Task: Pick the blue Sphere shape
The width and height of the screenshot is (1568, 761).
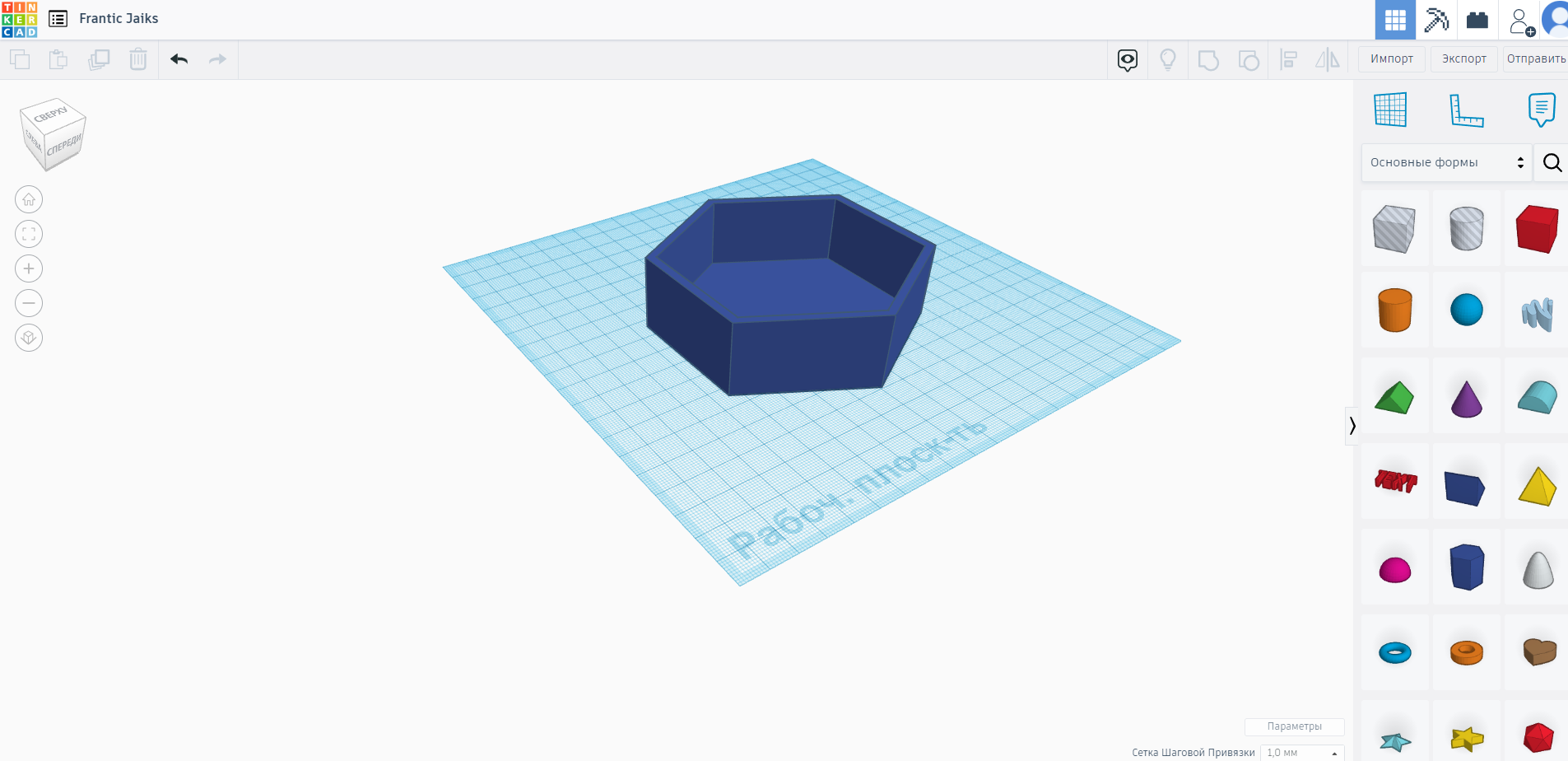Action: [1466, 310]
